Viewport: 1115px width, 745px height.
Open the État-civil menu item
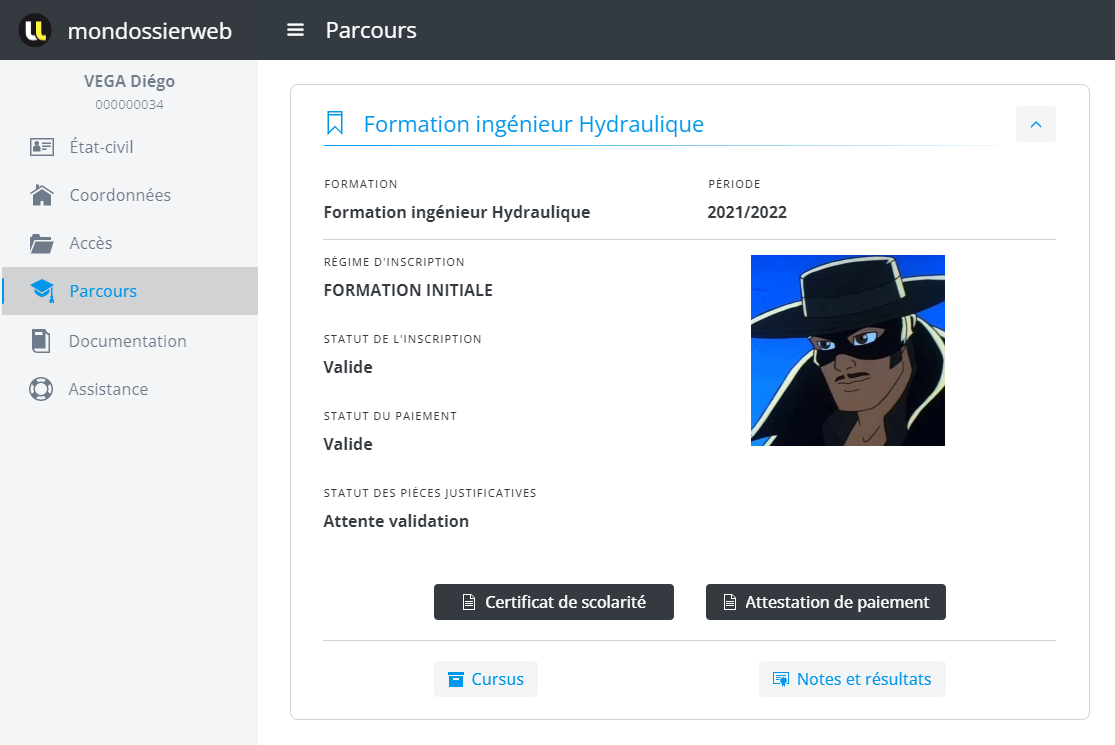[101, 147]
